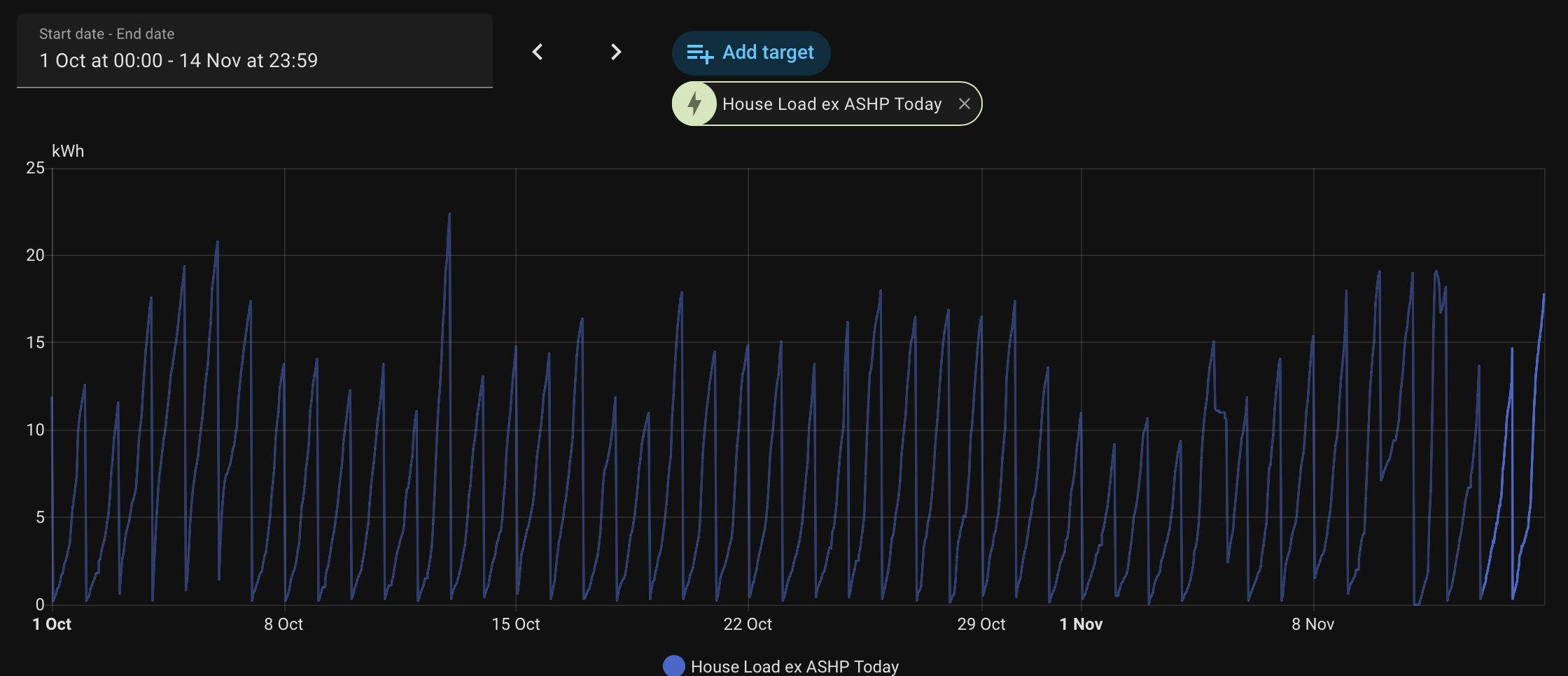Viewport: 1568px width, 676px height.
Task: Click the 15 Oct axis label
Action: [x=516, y=624]
